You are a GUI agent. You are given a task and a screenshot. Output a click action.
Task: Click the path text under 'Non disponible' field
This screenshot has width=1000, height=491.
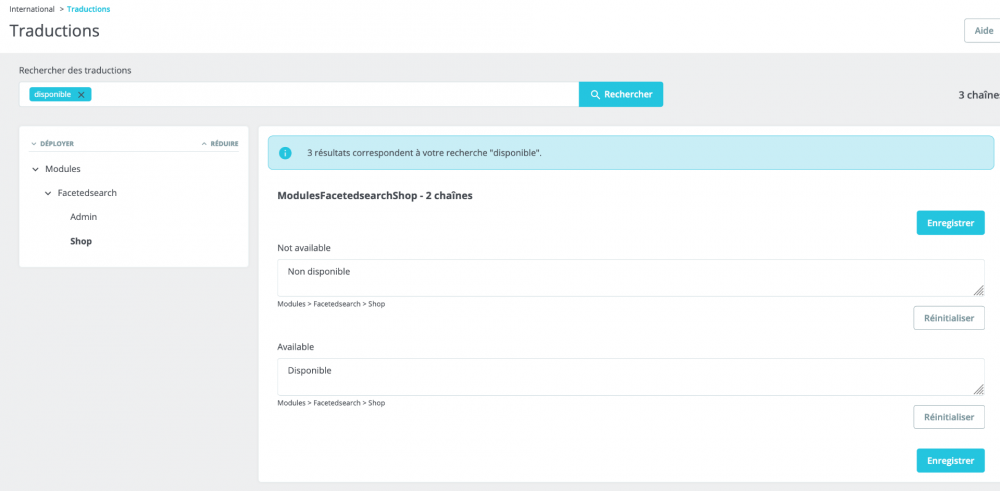(331, 304)
